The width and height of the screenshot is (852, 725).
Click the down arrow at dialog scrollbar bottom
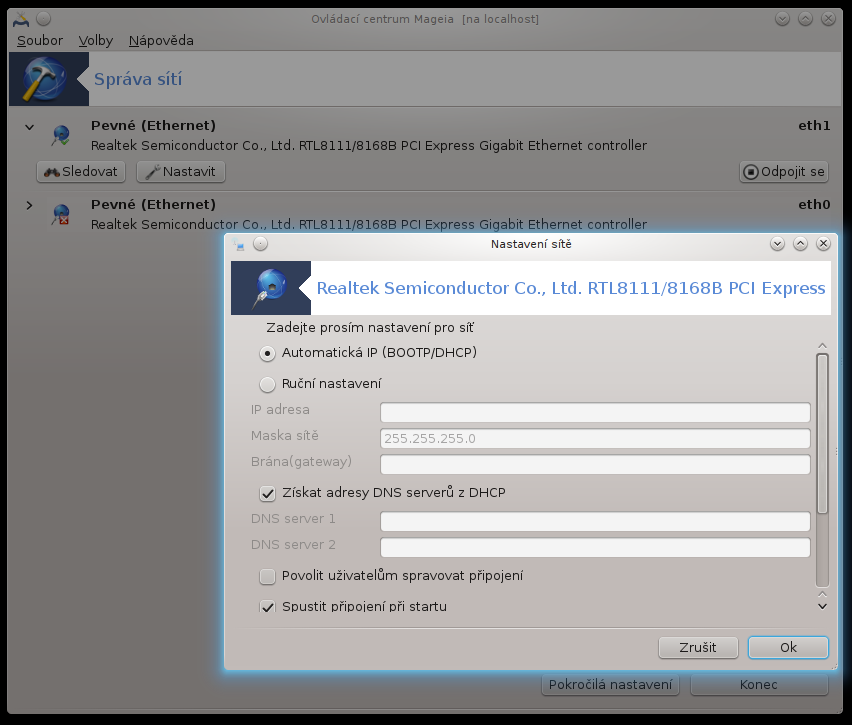click(822, 607)
